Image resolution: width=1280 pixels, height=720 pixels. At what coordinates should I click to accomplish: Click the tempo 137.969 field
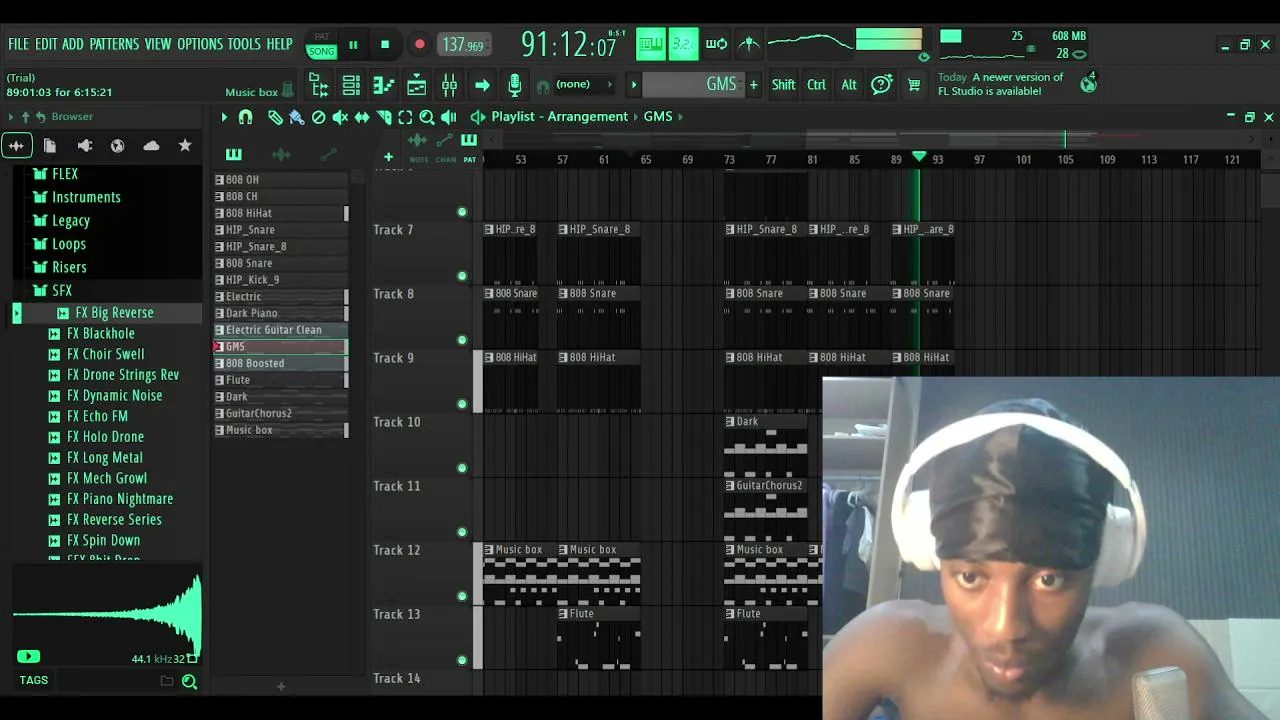[x=463, y=45]
